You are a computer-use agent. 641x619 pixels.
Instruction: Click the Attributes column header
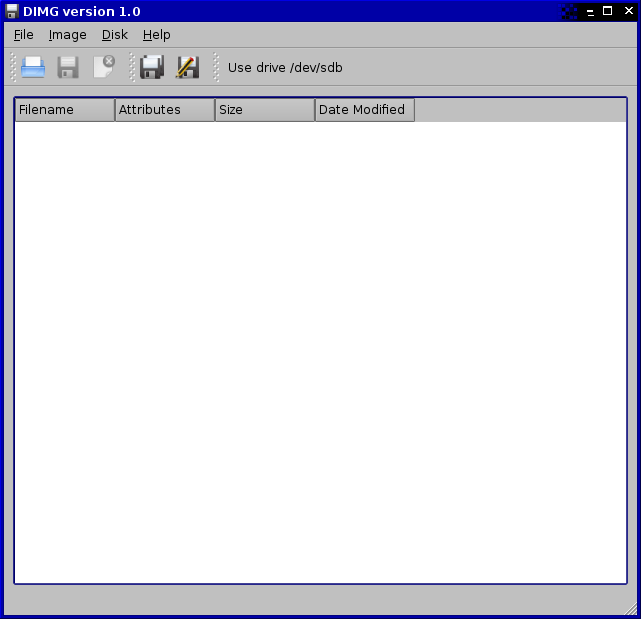coord(165,110)
